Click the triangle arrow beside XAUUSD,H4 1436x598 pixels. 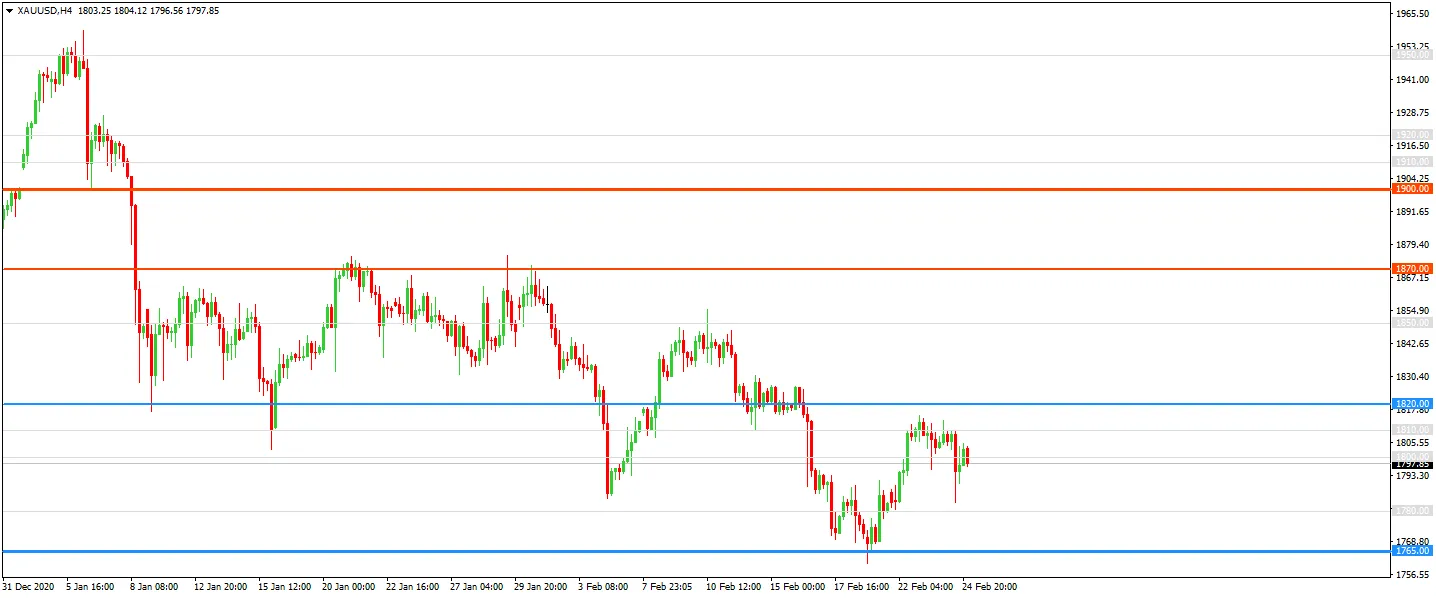point(9,10)
